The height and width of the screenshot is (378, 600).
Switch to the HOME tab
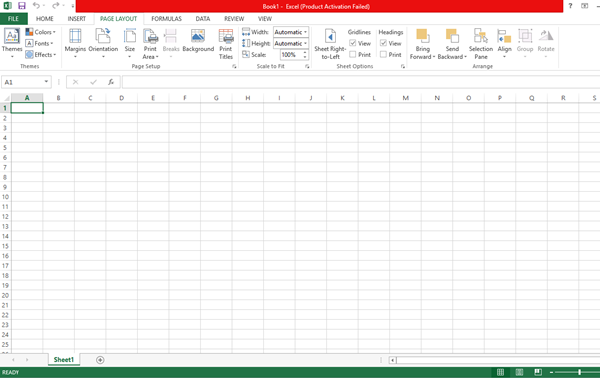[x=45, y=19]
